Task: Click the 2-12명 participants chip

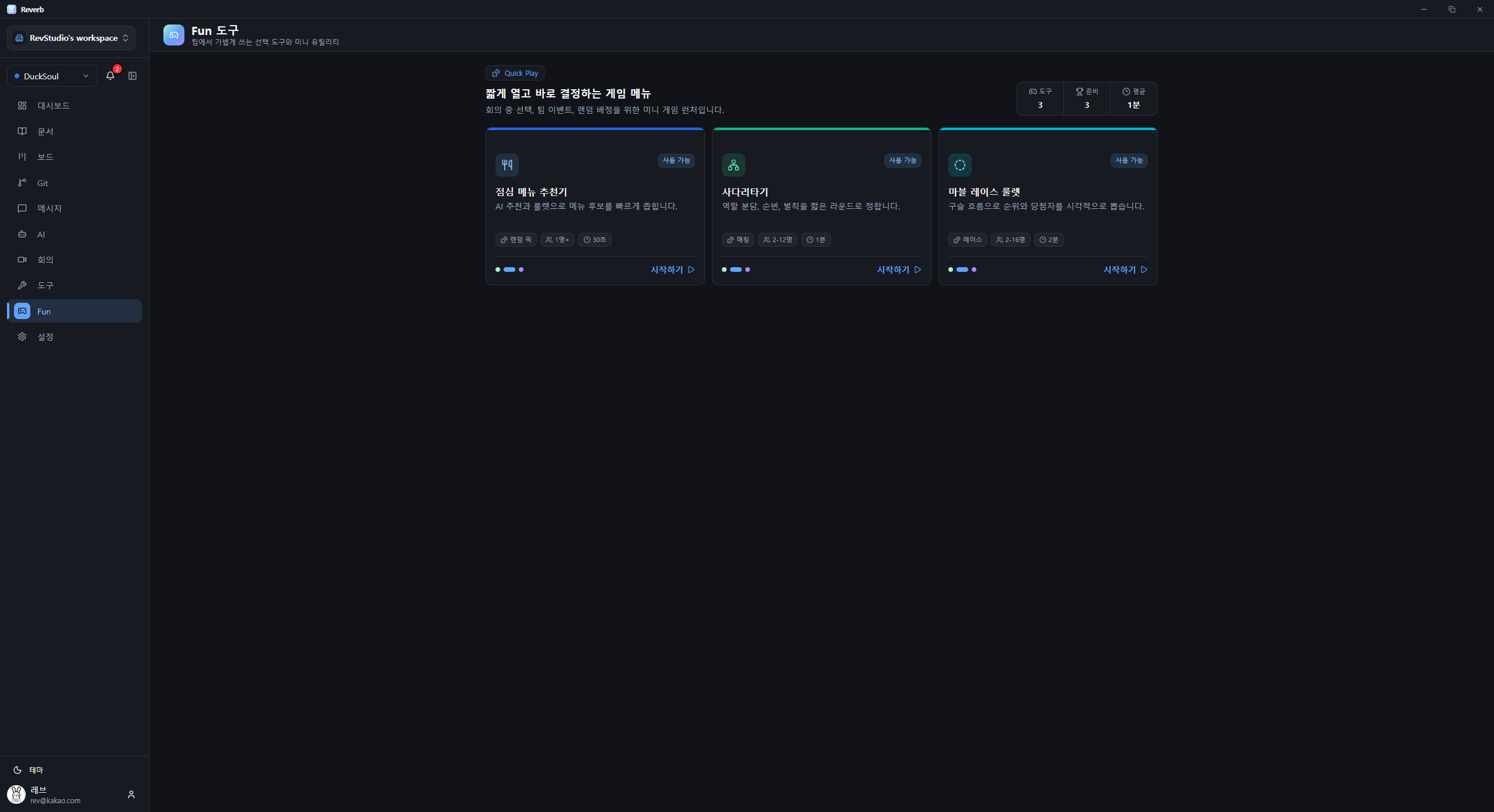Action: (778, 240)
